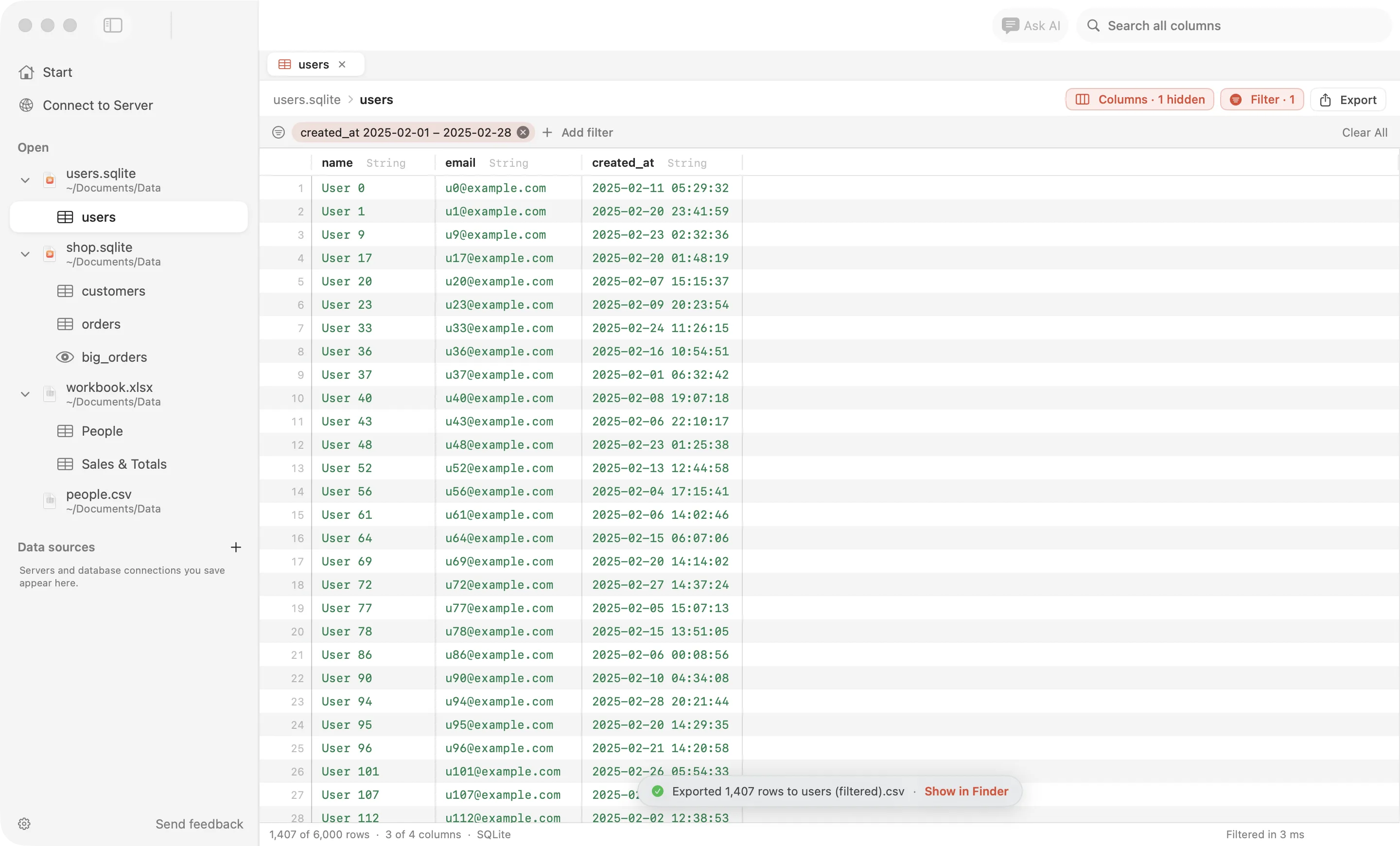Click users.sqlite in the breadcrumb
The image size is (1400, 846).
coord(307,100)
